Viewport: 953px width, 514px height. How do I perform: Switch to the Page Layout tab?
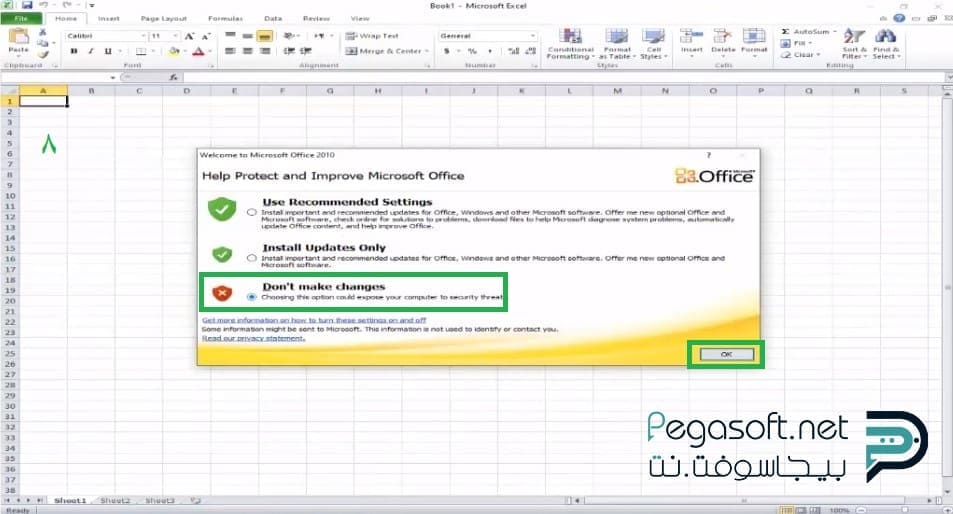coord(163,18)
